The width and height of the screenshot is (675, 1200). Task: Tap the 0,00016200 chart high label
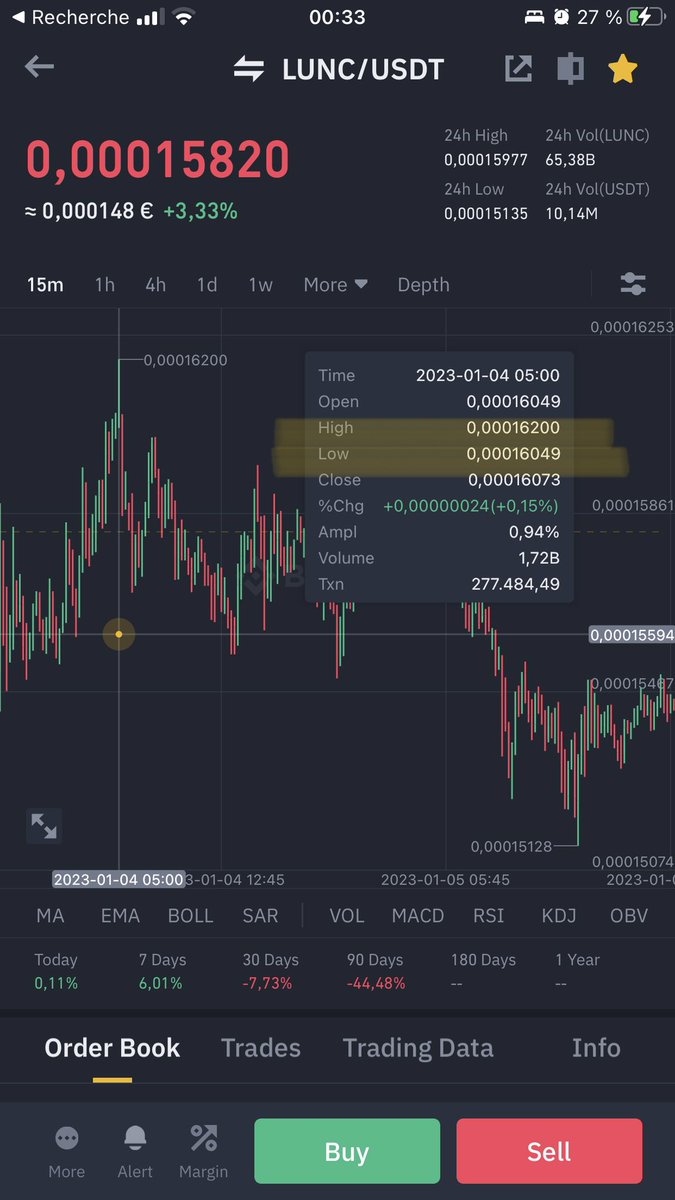pyautogui.click(x=185, y=360)
